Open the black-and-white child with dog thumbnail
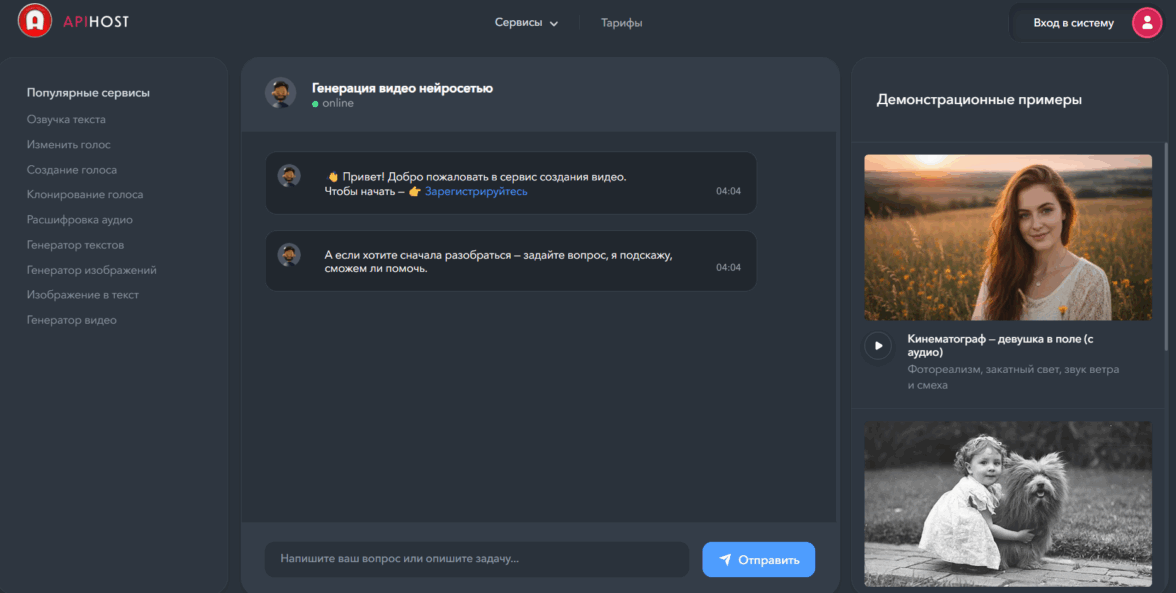 tap(1007, 503)
